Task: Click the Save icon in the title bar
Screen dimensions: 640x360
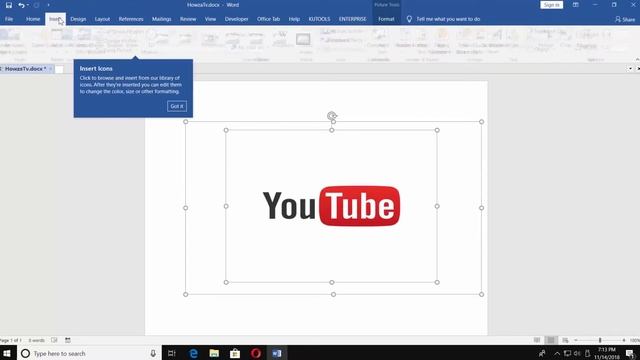Action: (9, 5)
